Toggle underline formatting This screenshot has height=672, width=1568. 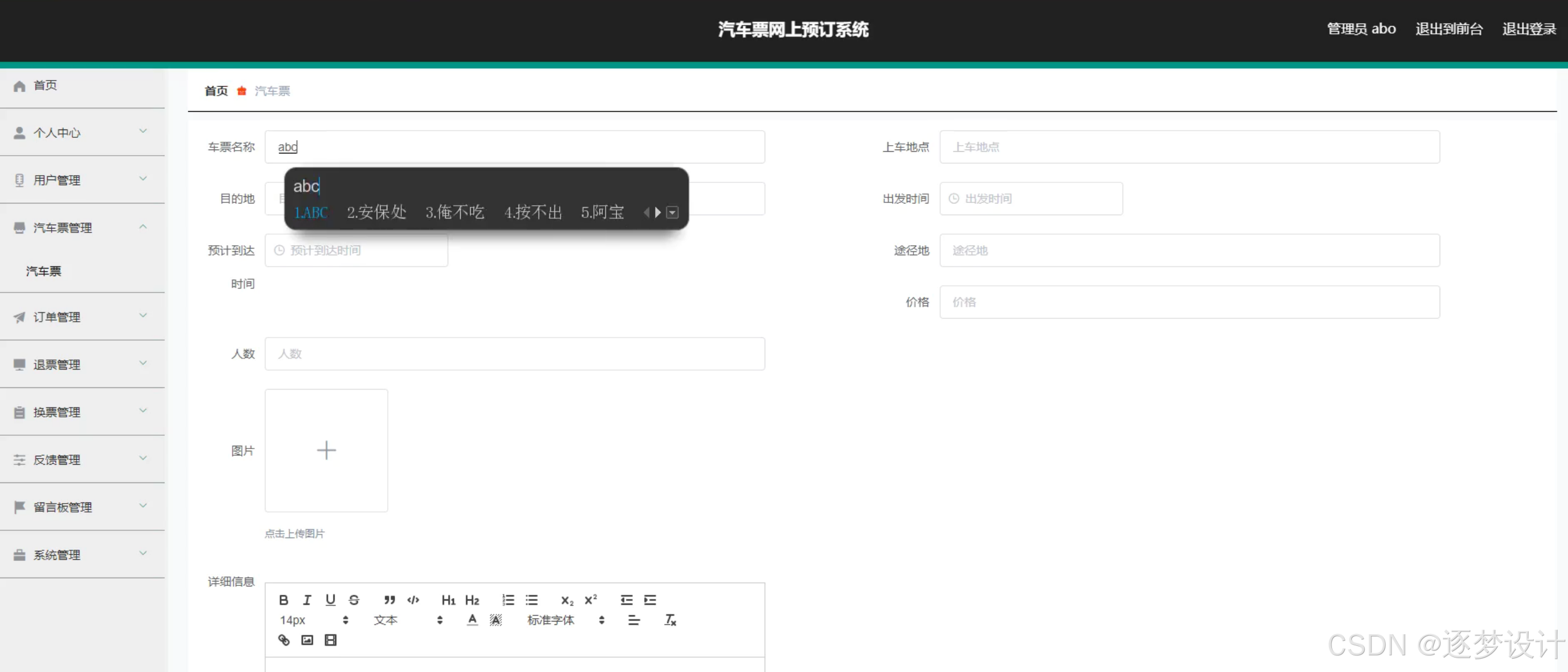click(x=330, y=600)
